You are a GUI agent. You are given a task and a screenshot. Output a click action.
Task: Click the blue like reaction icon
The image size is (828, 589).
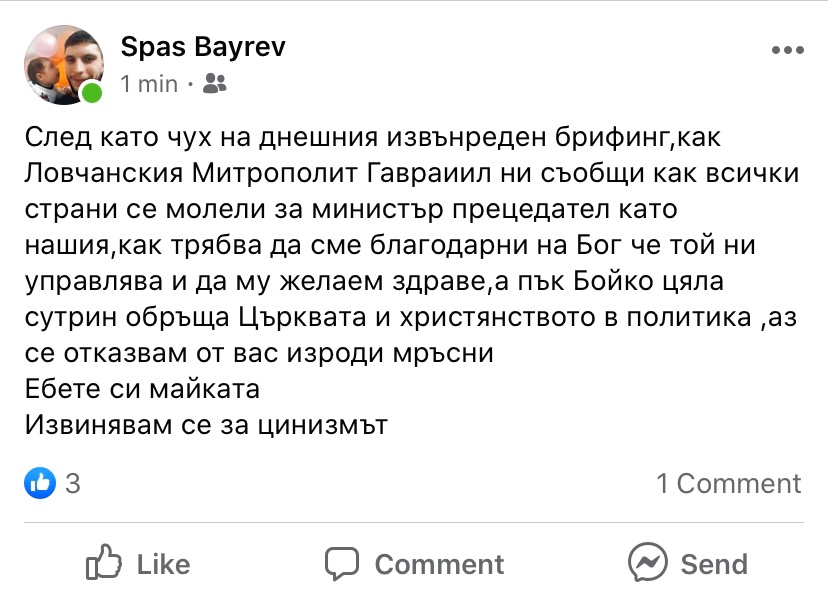[39, 484]
